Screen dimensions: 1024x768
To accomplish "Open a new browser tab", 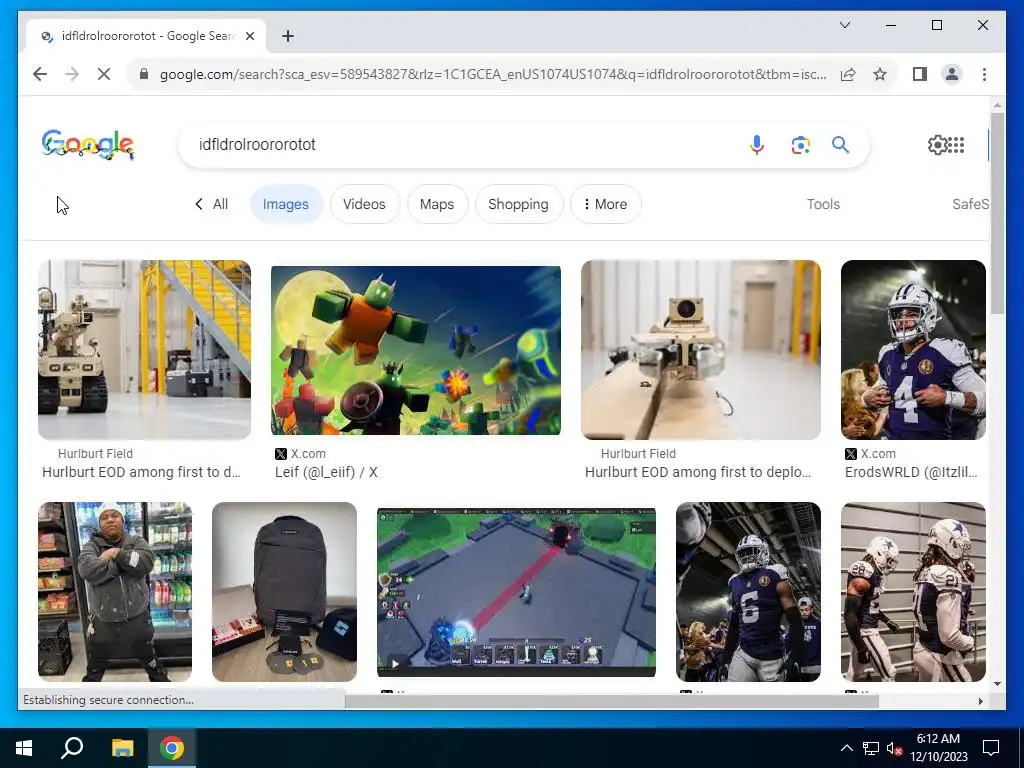I will (x=288, y=36).
